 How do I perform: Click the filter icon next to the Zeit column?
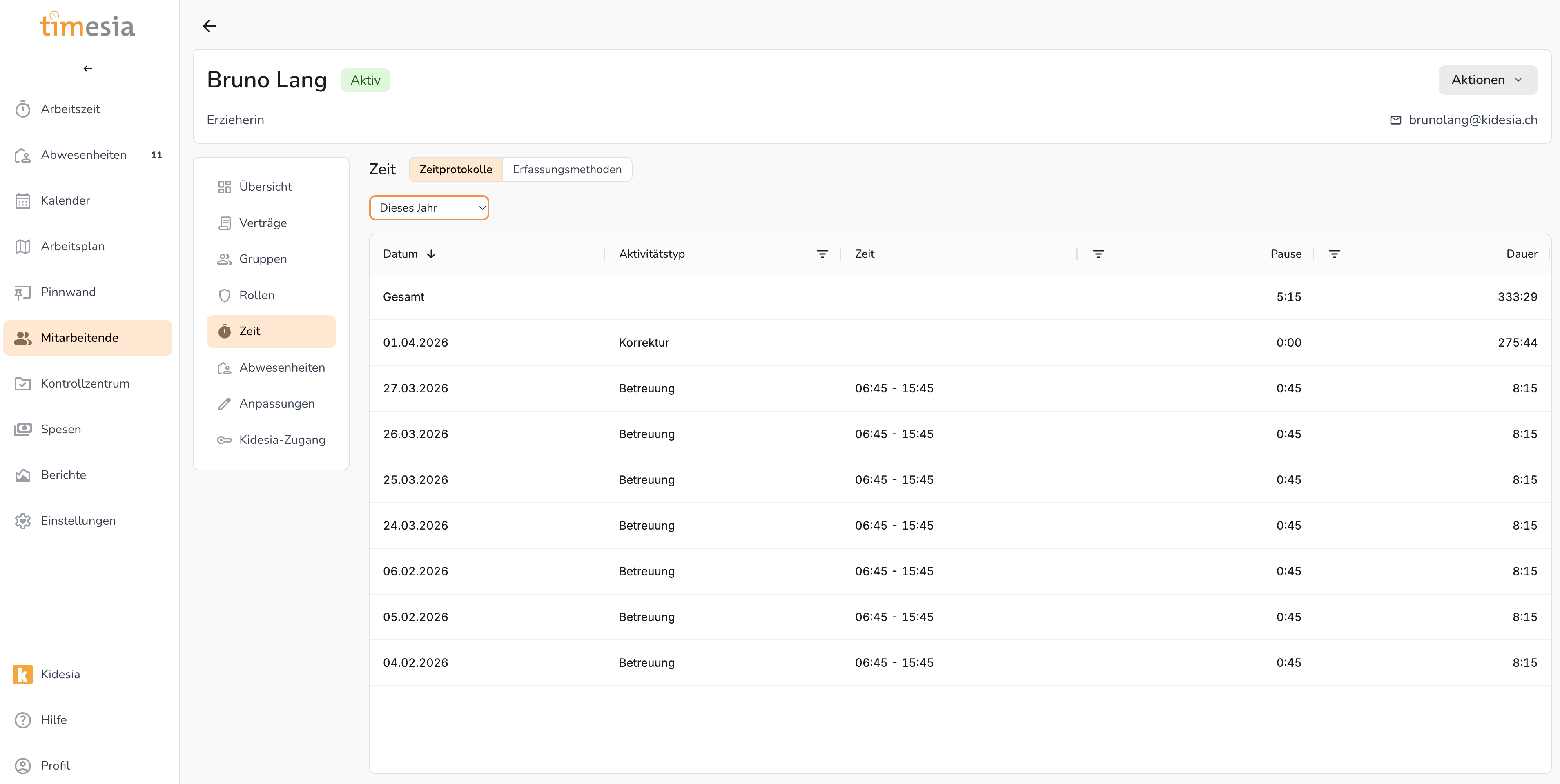click(1098, 254)
